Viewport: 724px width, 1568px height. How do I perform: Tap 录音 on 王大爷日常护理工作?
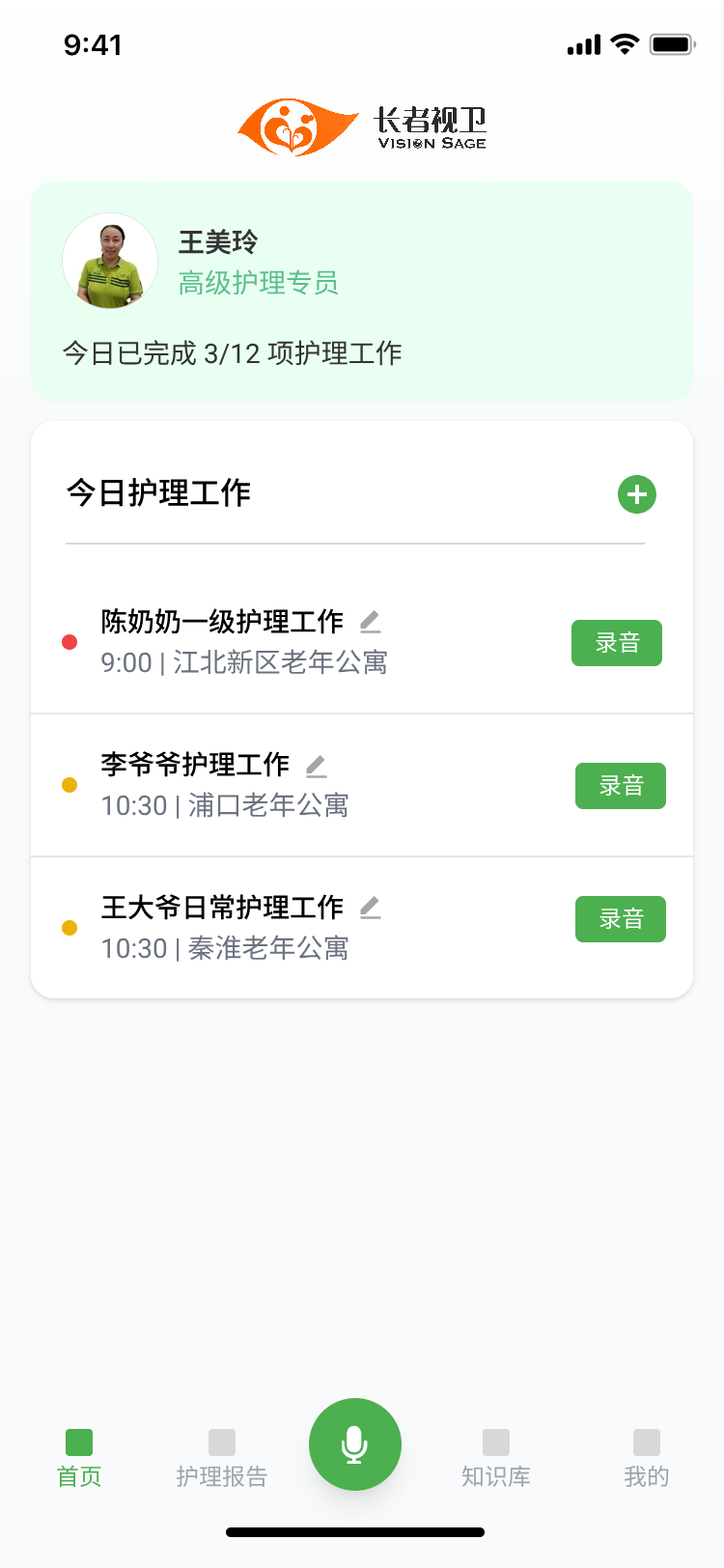click(x=621, y=919)
